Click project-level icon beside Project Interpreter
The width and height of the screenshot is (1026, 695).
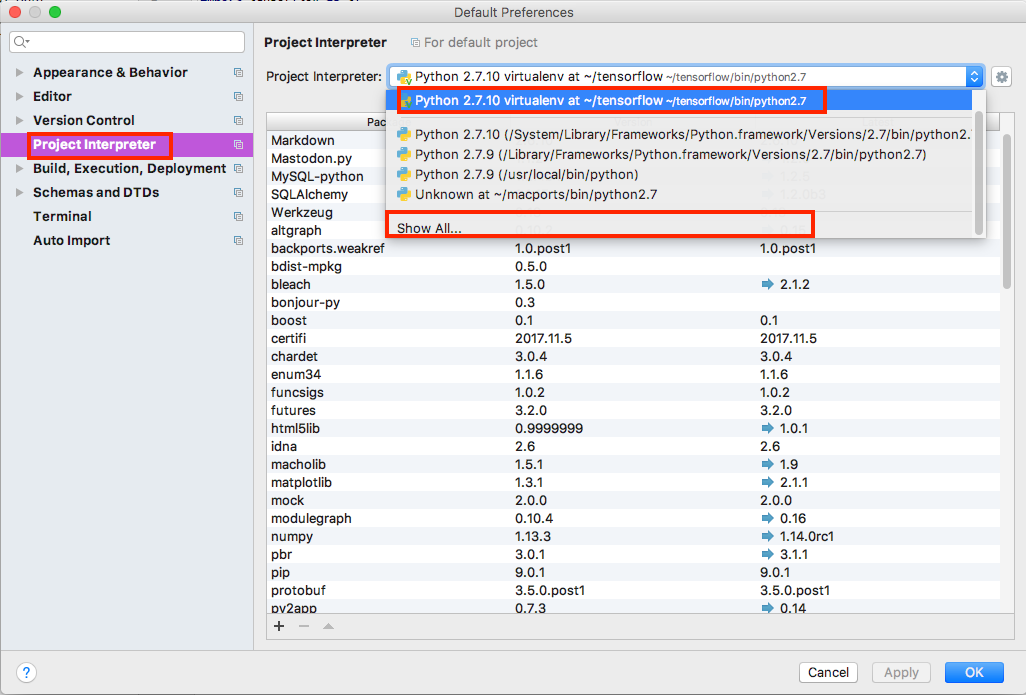(x=238, y=145)
